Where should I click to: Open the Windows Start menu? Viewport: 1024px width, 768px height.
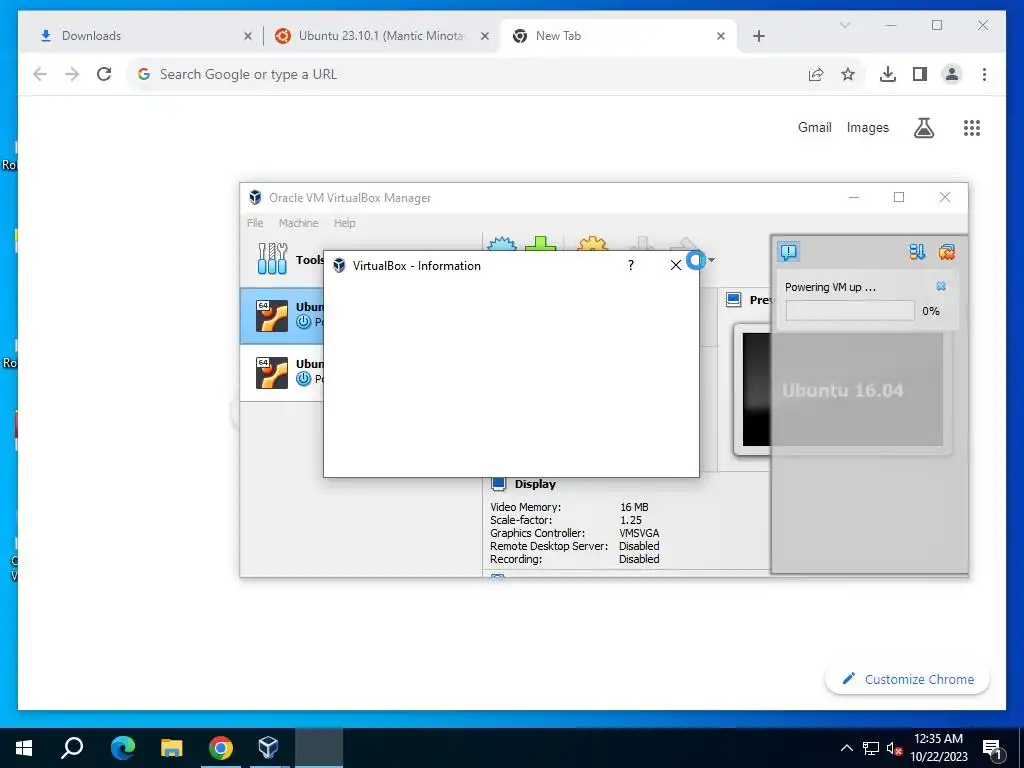point(24,748)
